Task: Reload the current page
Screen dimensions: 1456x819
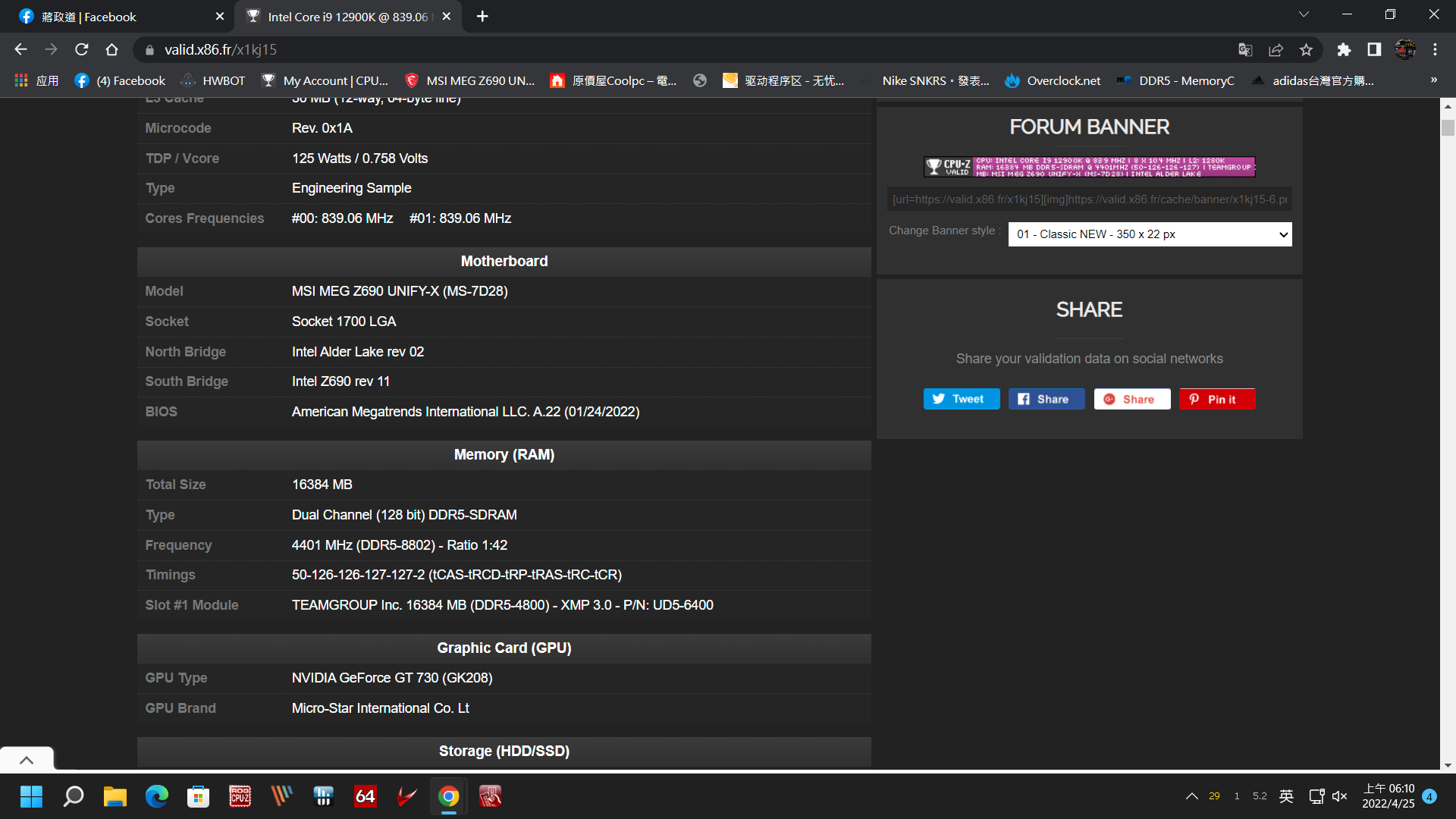Action: pos(82,49)
